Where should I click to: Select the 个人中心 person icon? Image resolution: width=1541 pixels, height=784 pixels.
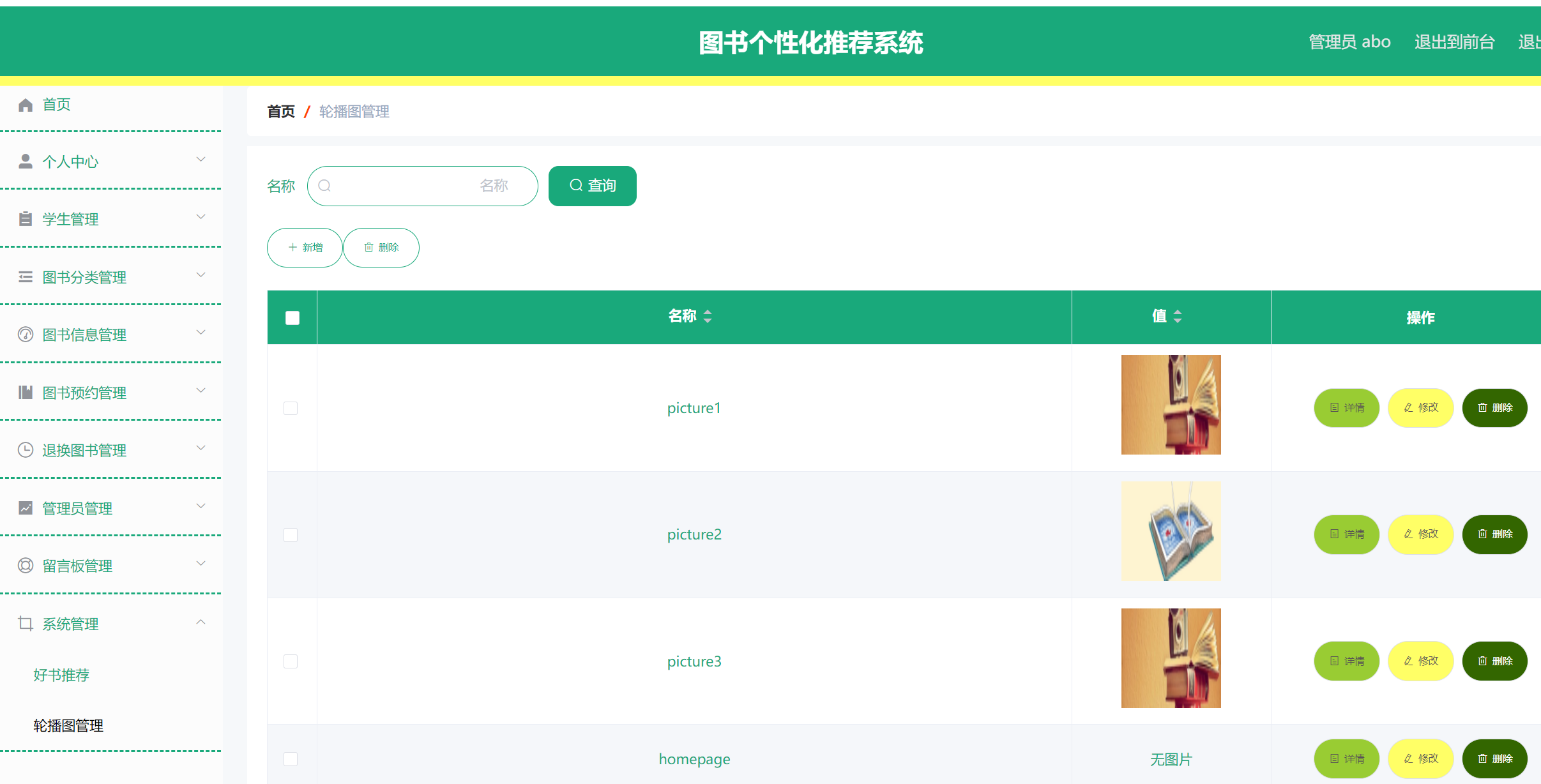click(26, 161)
